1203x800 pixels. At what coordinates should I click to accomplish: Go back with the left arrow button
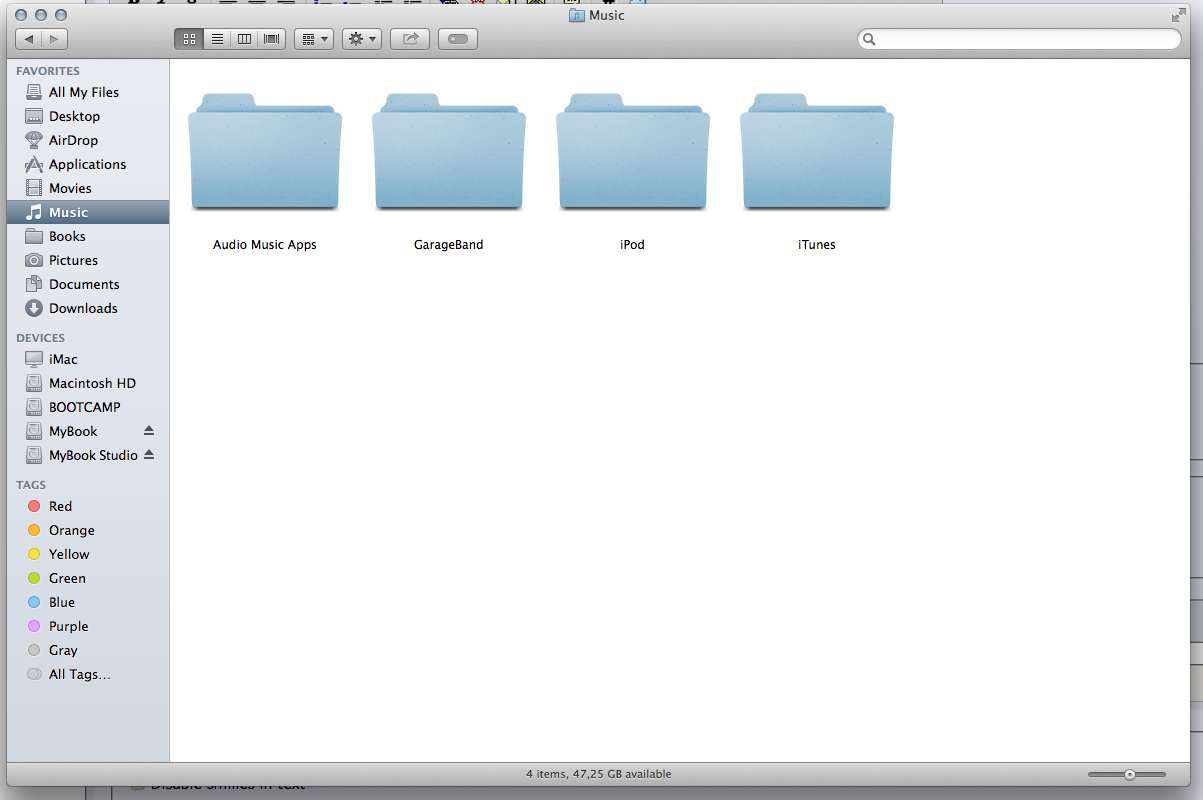29,39
